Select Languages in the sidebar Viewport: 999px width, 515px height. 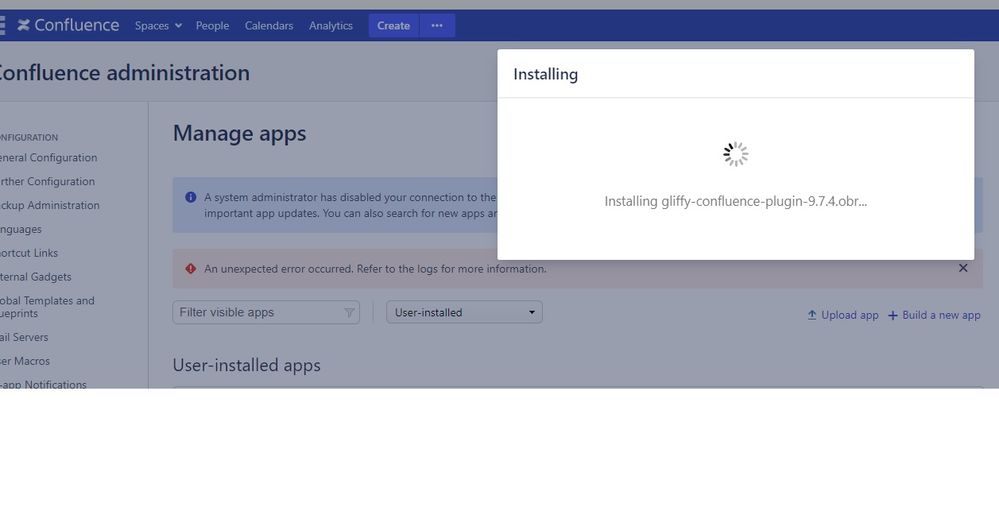point(20,229)
